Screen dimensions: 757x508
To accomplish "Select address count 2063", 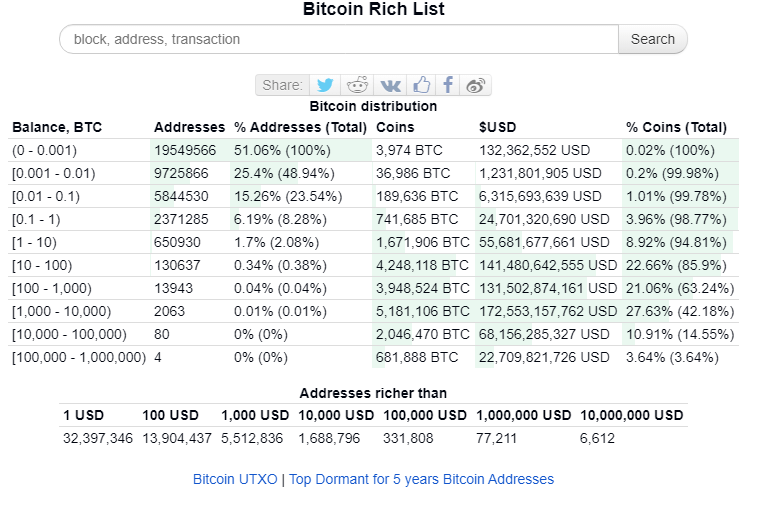I will 169,311.
